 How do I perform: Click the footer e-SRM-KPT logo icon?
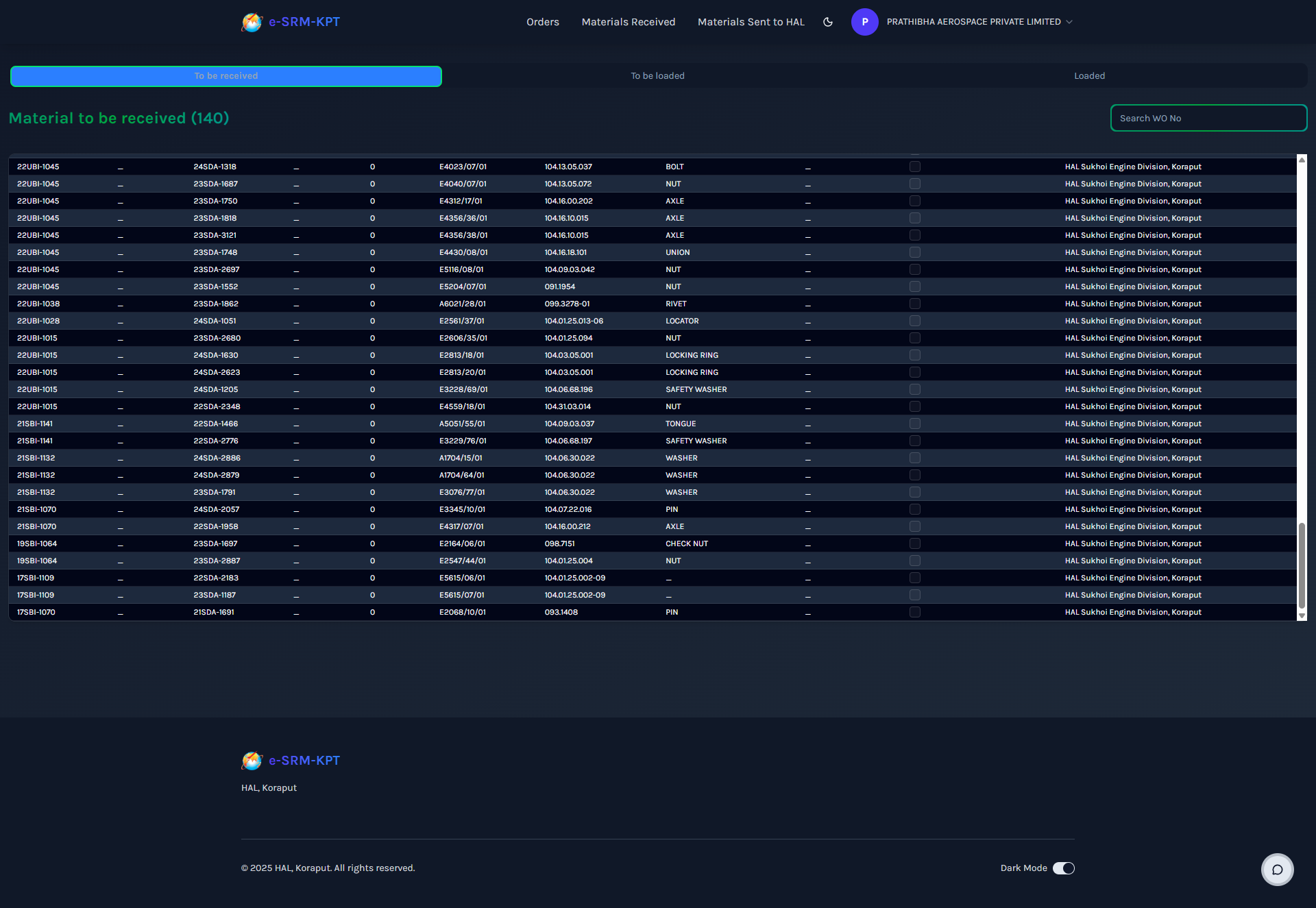tap(252, 761)
